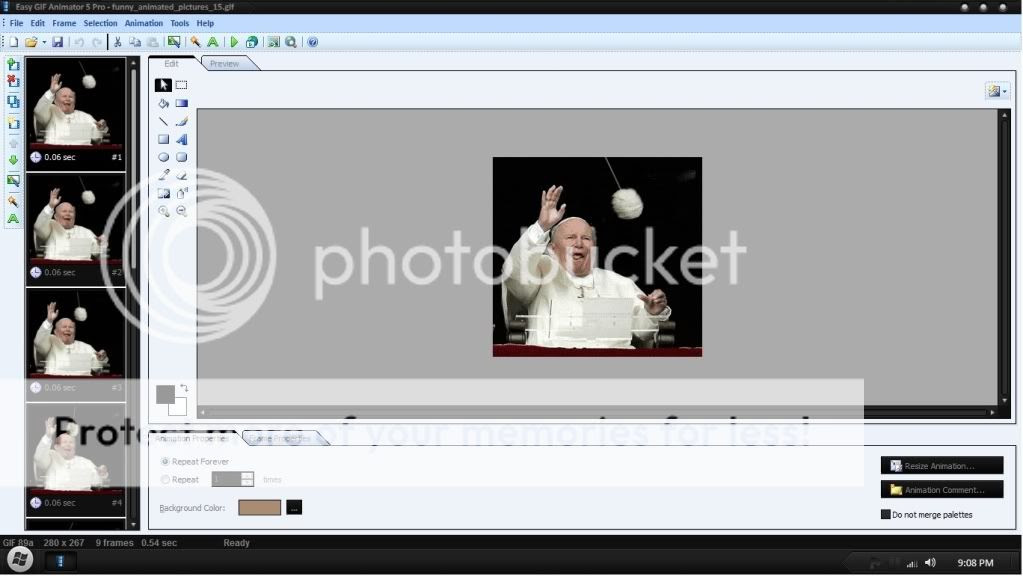This screenshot has width=1023, height=576.
Task: Click the grey foreground color swatch
Action: (165, 394)
